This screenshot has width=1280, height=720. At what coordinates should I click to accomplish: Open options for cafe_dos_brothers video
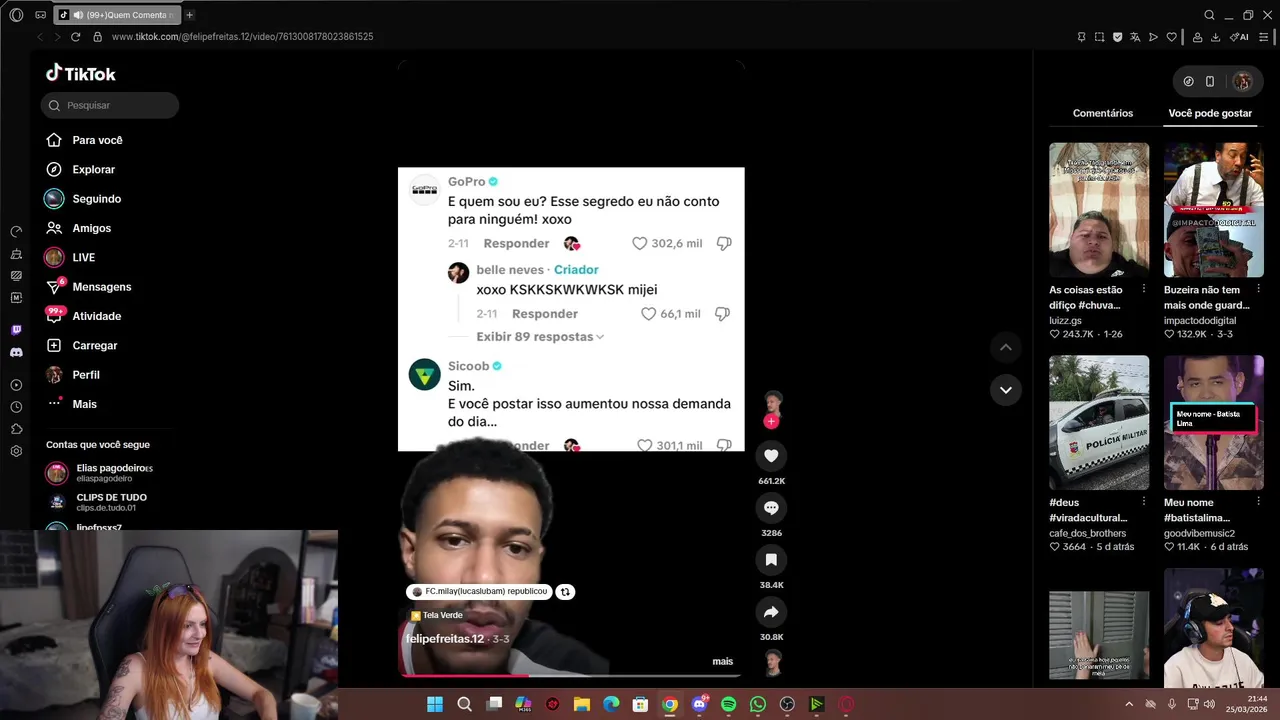click(x=1144, y=502)
